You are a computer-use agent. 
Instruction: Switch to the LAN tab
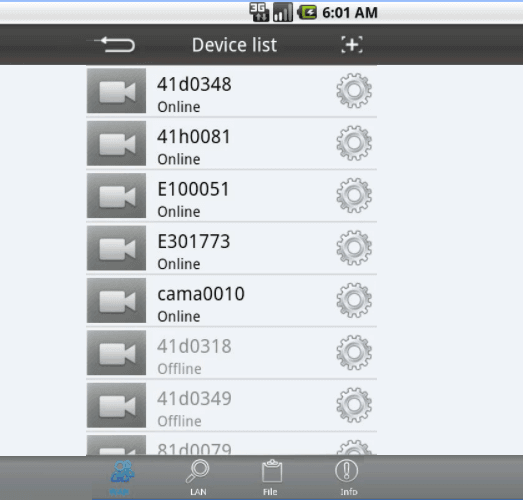click(x=198, y=477)
